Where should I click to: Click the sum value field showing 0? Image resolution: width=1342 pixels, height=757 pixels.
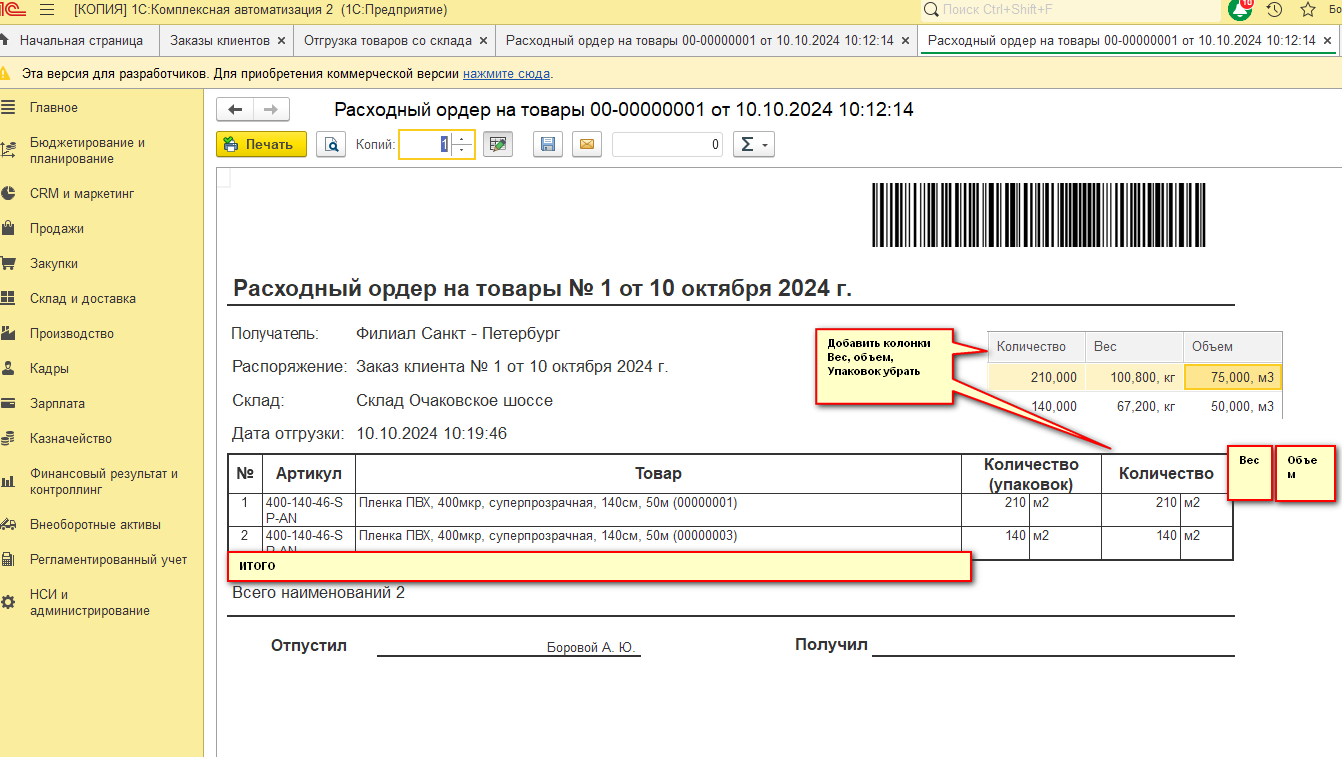667,145
